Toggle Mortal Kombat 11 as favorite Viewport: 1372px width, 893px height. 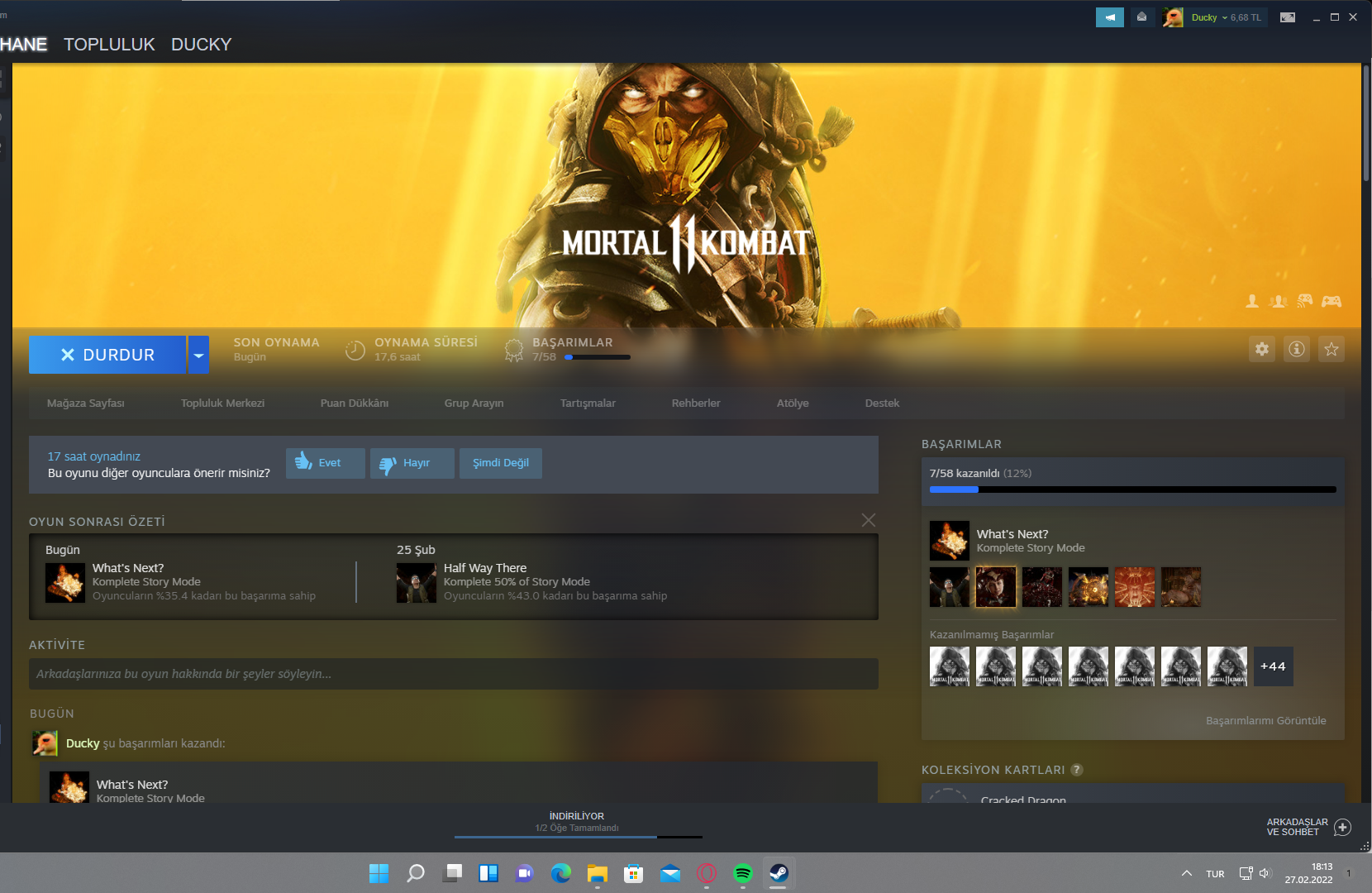tap(1332, 349)
